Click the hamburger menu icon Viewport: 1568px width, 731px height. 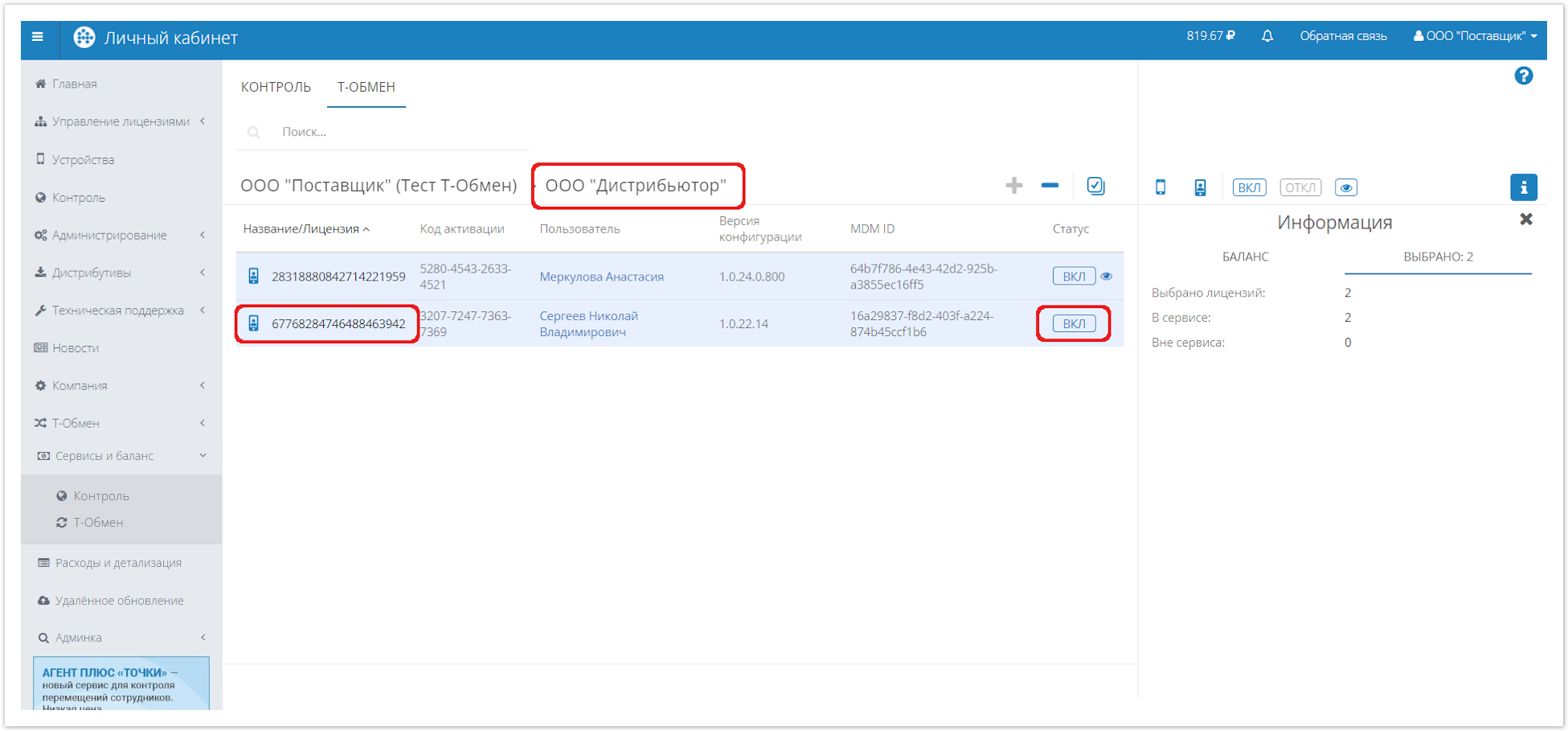38,37
